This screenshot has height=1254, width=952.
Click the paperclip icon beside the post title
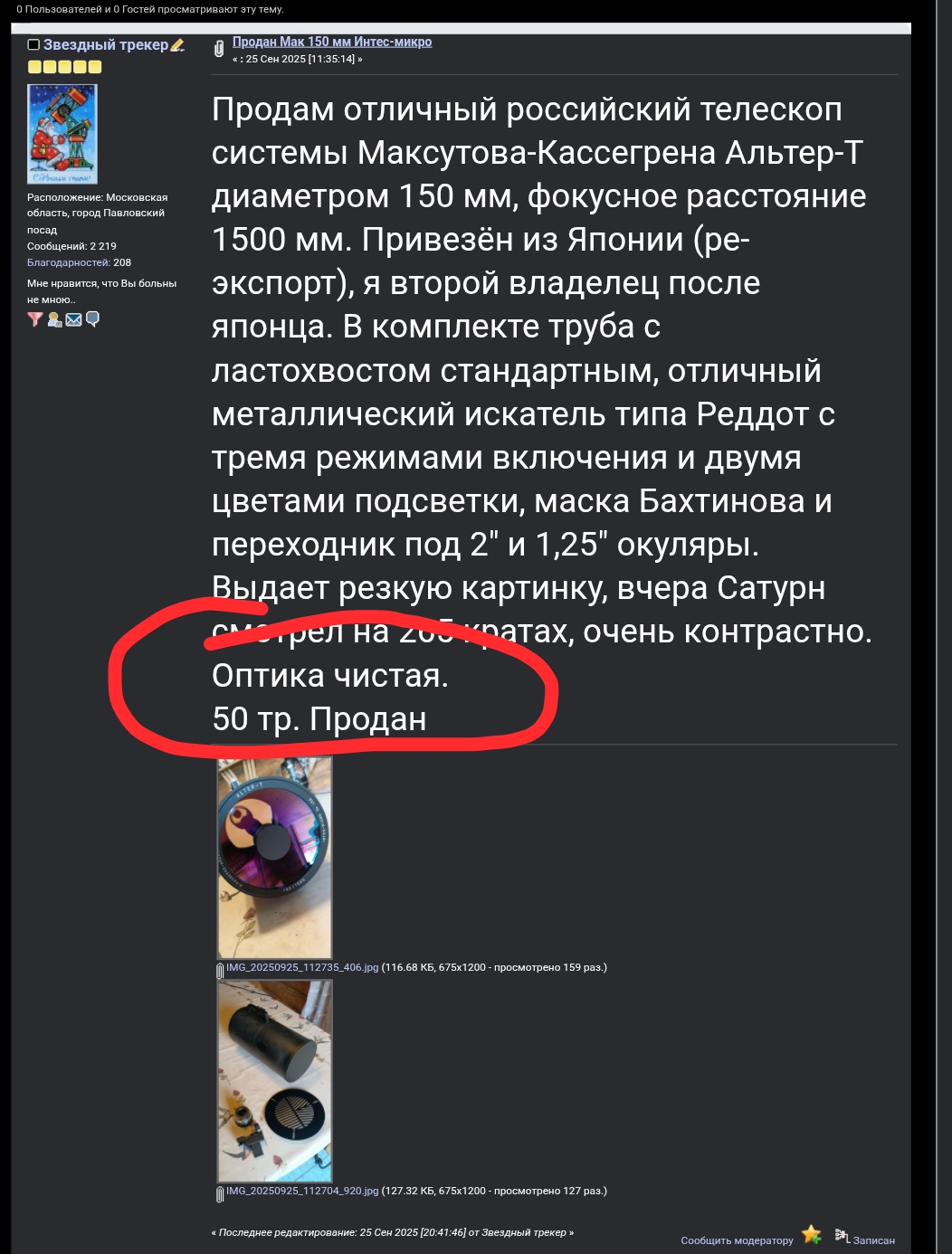pos(219,49)
